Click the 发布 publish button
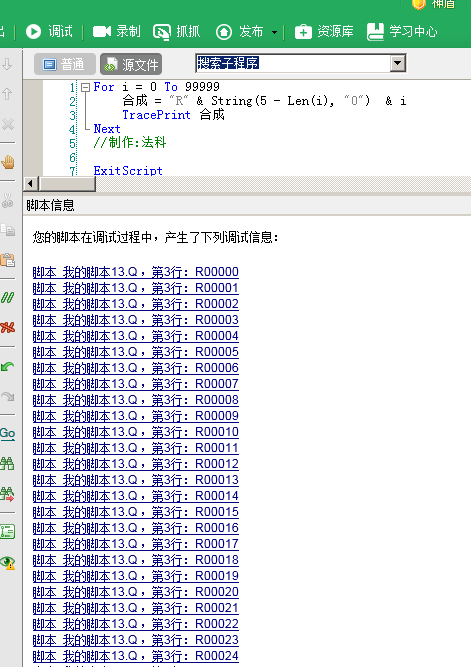471x667 pixels. point(240,31)
